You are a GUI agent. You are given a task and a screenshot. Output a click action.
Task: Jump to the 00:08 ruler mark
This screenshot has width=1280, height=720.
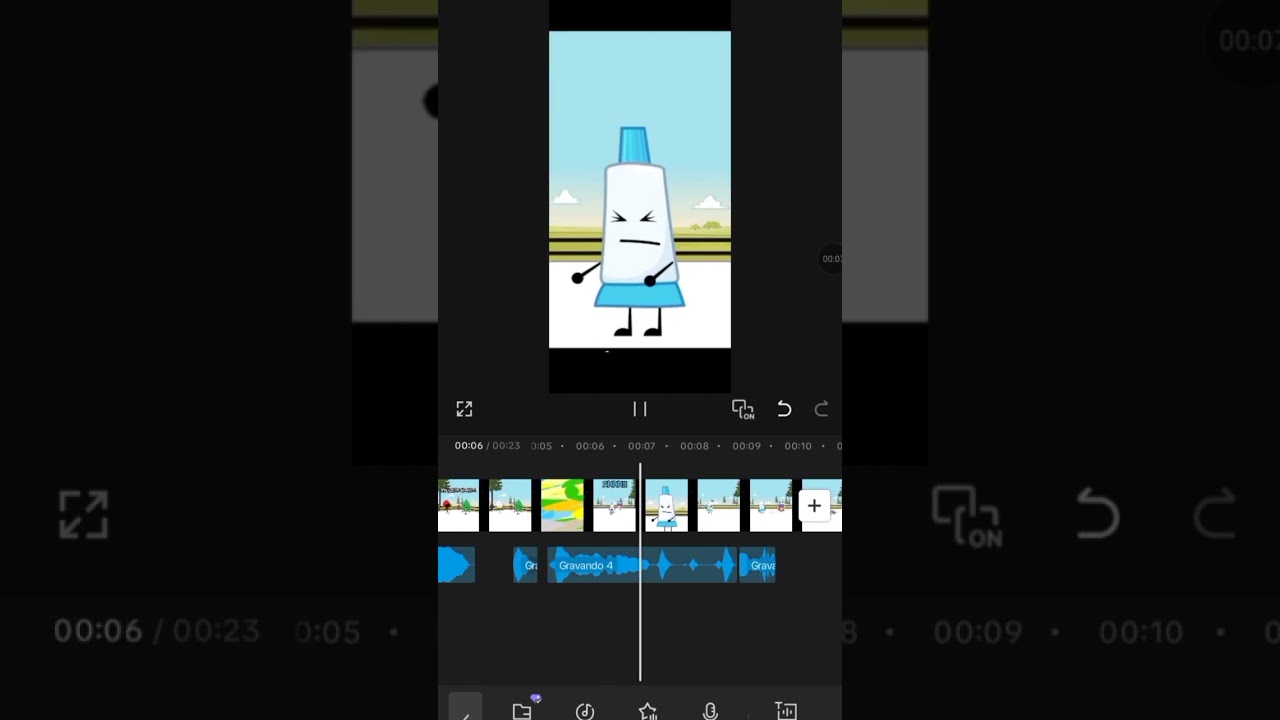coord(694,446)
